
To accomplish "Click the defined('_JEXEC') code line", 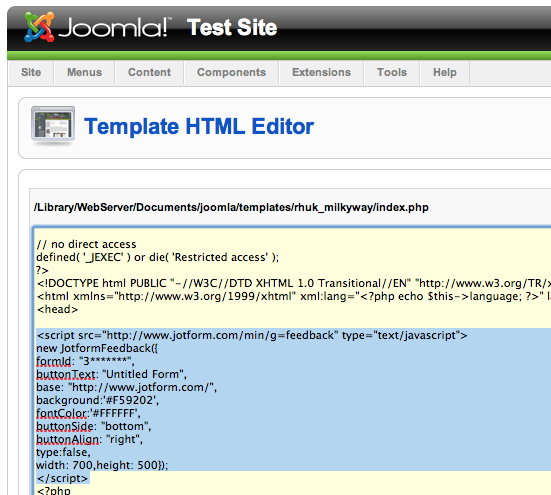I will [x=157, y=257].
